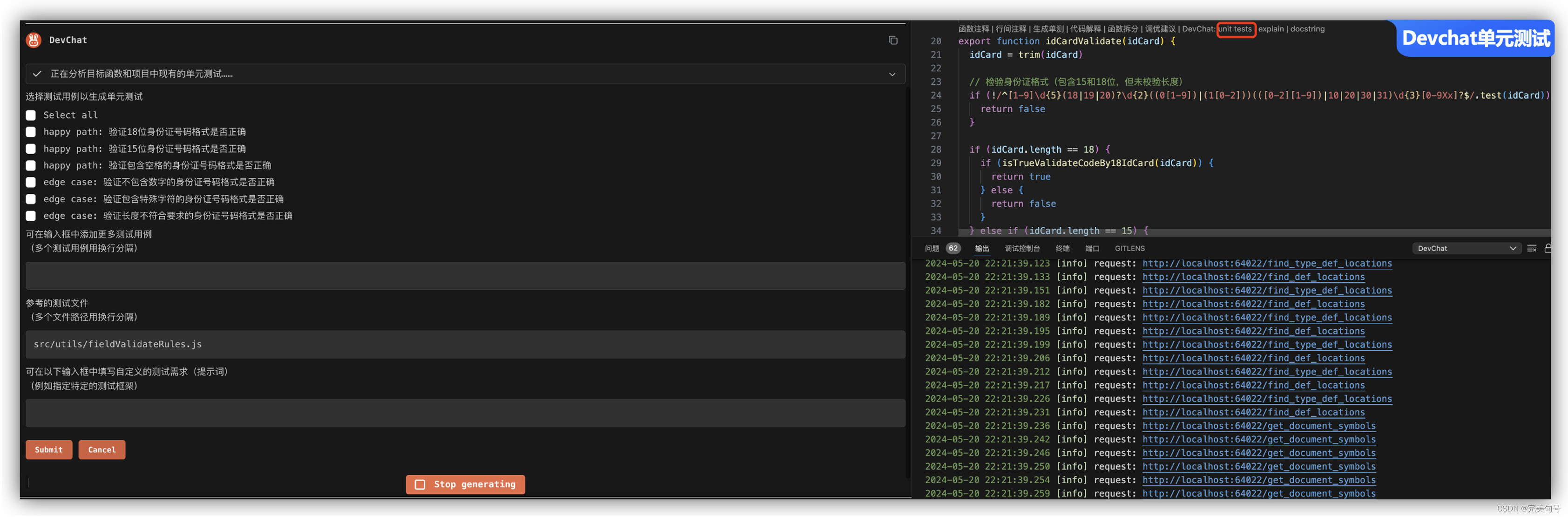Toggle output scroll lock icon

1548,248
